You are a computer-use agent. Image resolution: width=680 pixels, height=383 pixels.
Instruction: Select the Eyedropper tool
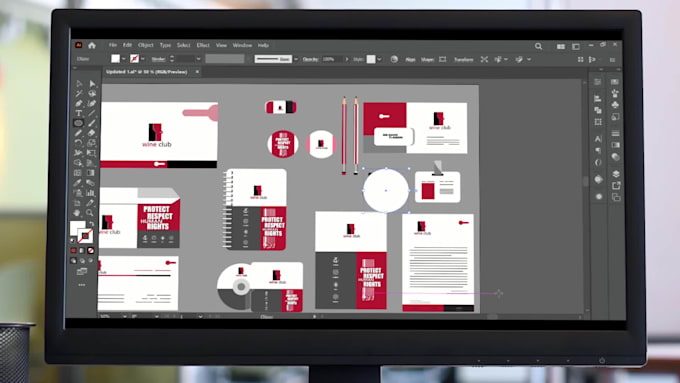tap(78, 183)
